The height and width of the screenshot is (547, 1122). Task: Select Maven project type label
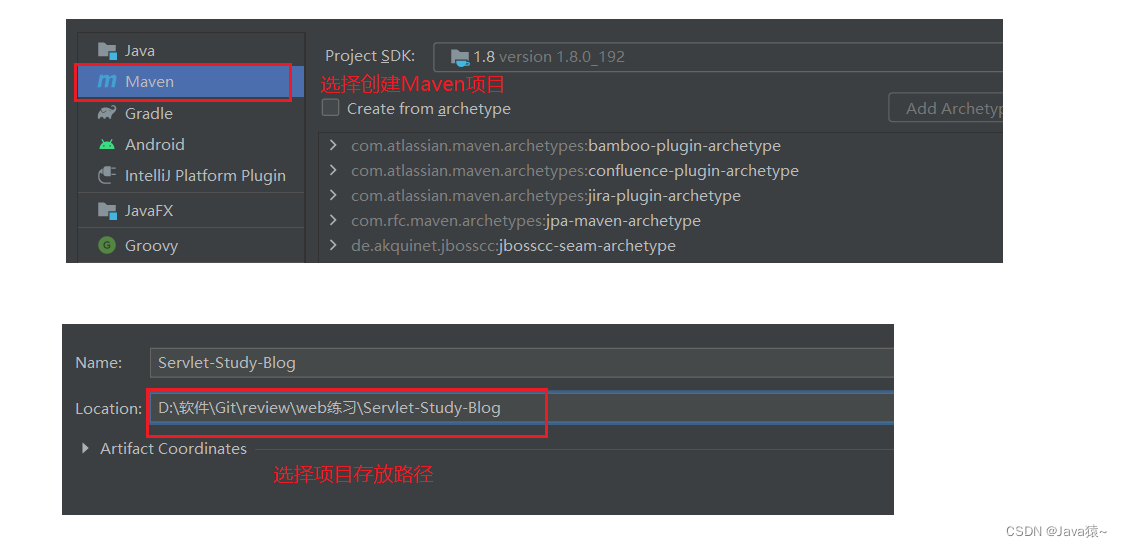(150, 82)
